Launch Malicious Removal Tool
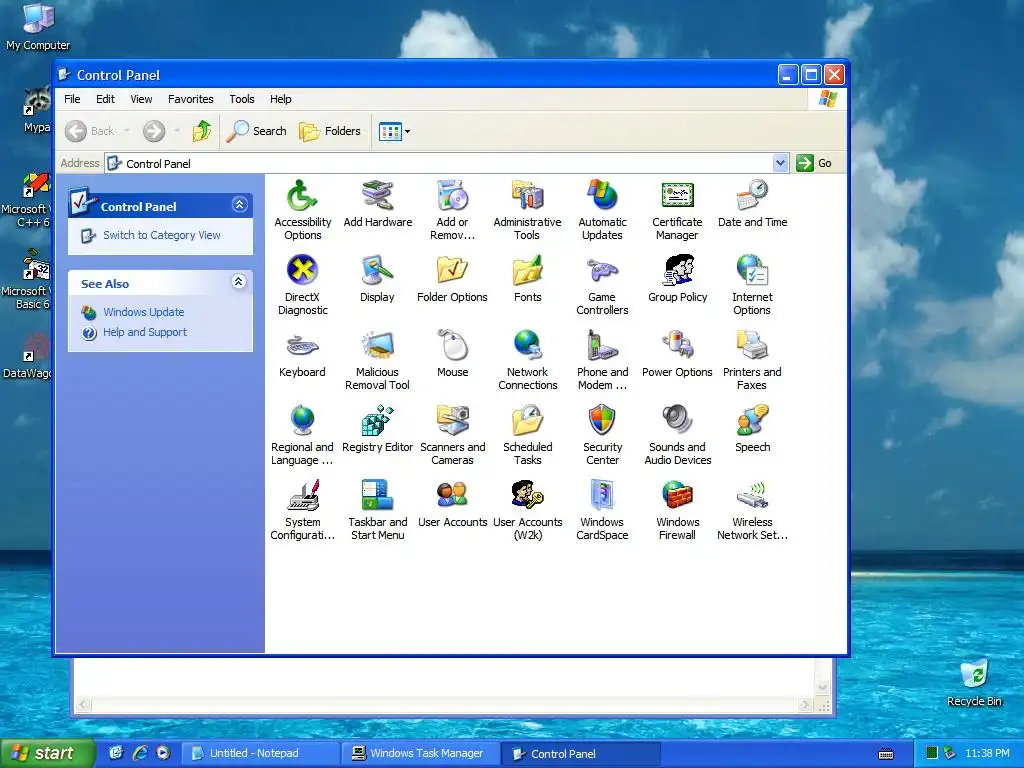The image size is (1024, 768). click(377, 359)
